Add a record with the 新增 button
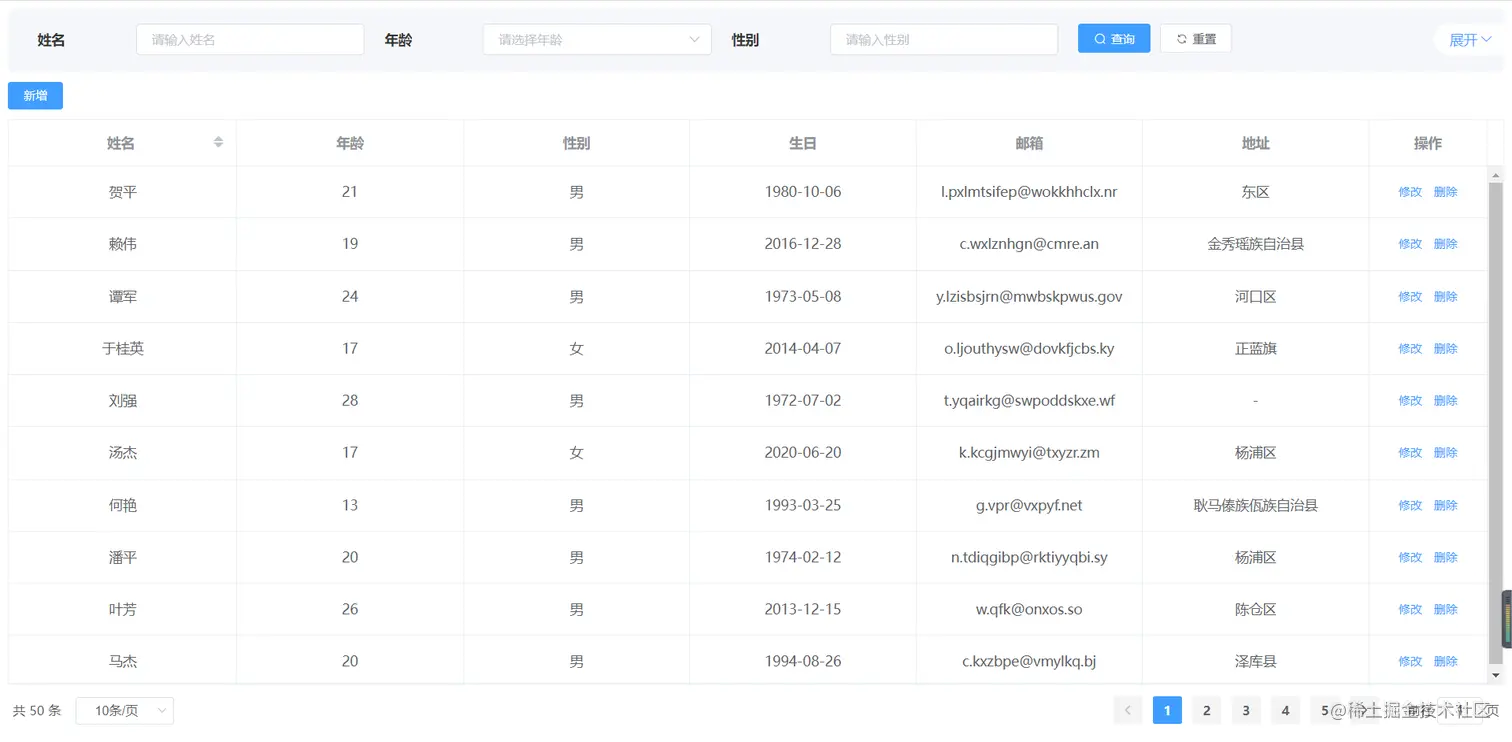This screenshot has height=742, width=1512. (x=35, y=96)
